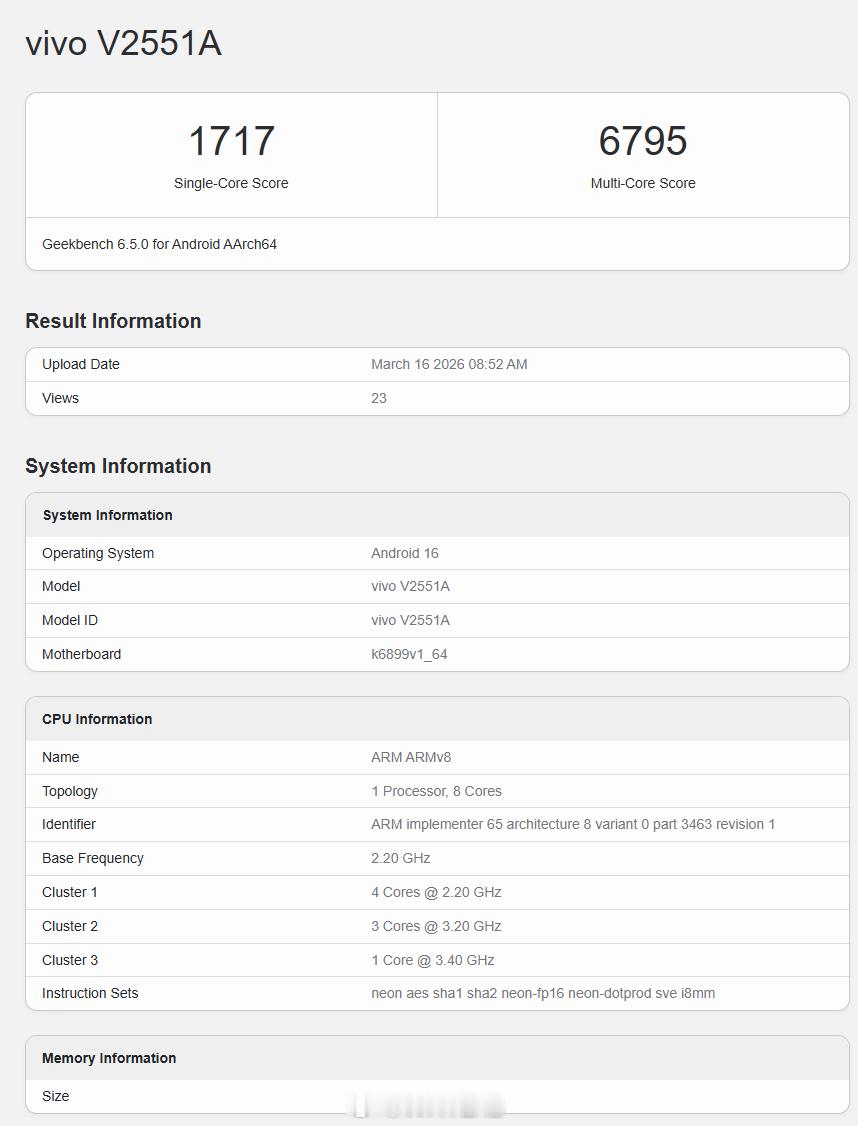Image resolution: width=858 pixels, height=1126 pixels.
Task: Click the Result Information heading
Action: pyautogui.click(x=113, y=321)
